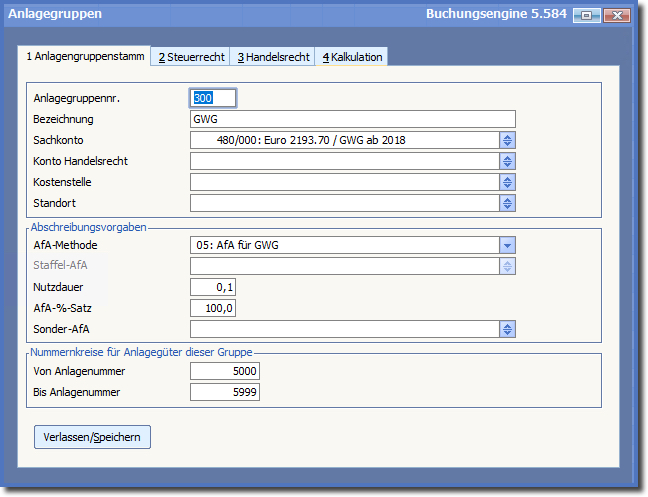Switch to the 3 Handelsrecht tab

tap(272, 57)
